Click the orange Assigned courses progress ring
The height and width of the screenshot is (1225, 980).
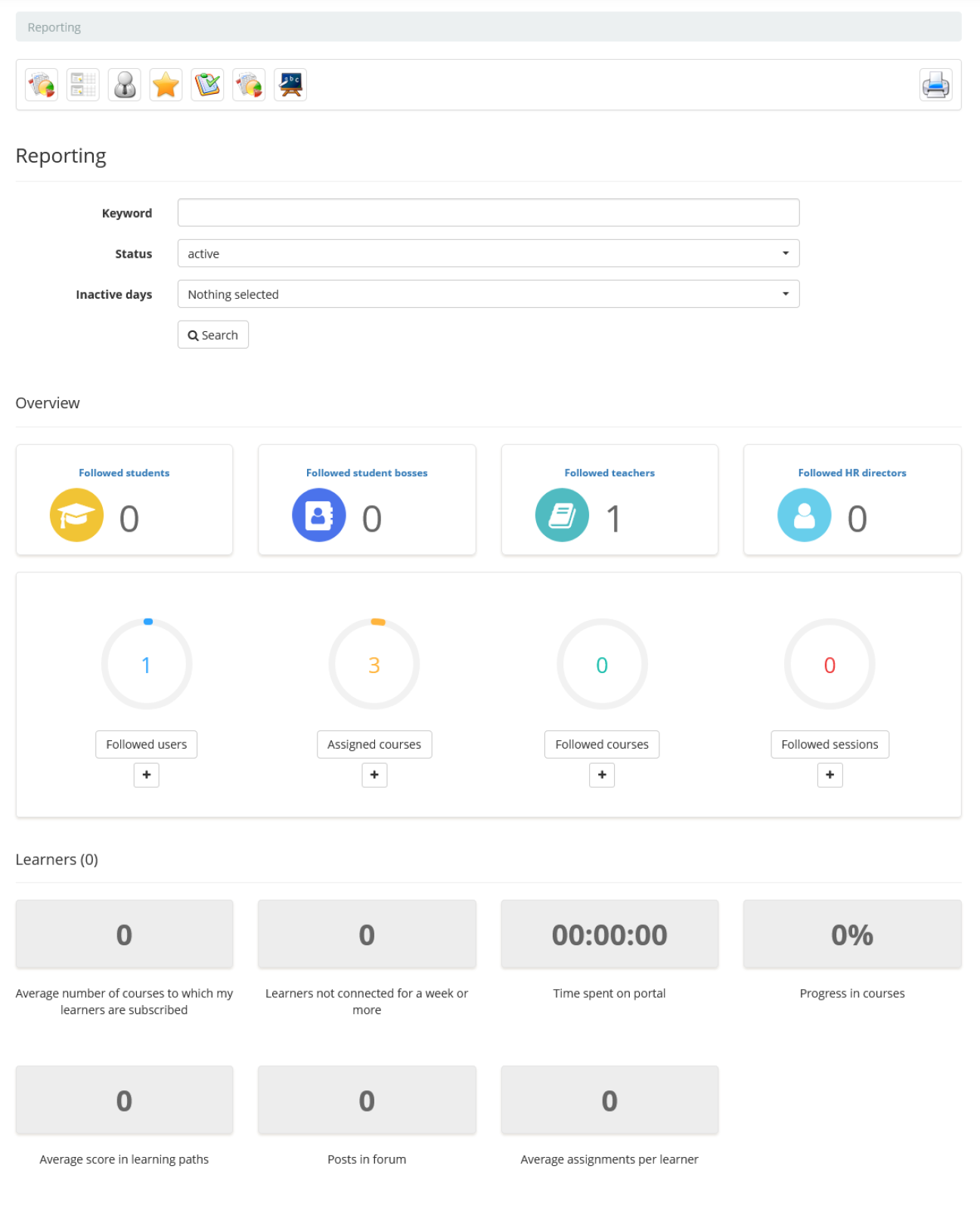(374, 664)
